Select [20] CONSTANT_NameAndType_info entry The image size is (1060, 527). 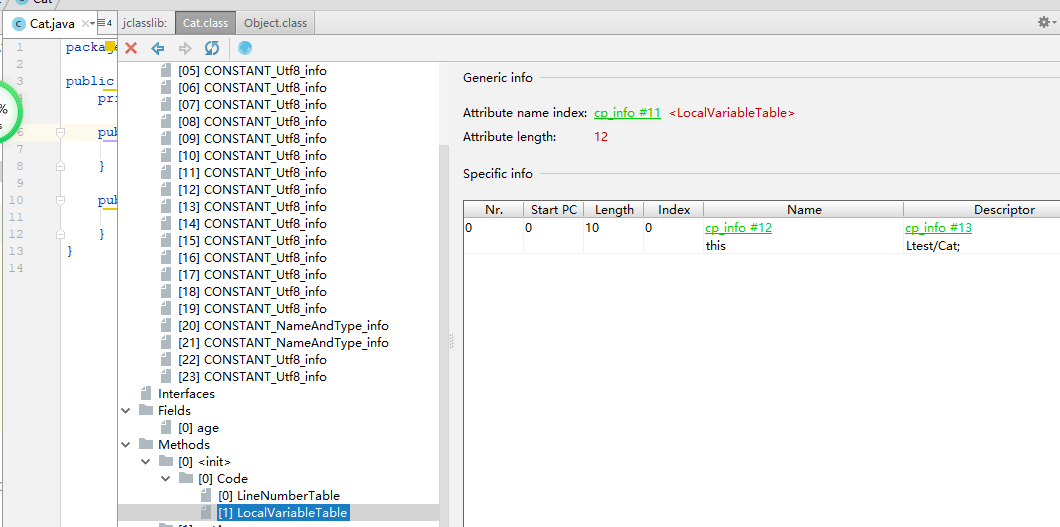click(283, 326)
